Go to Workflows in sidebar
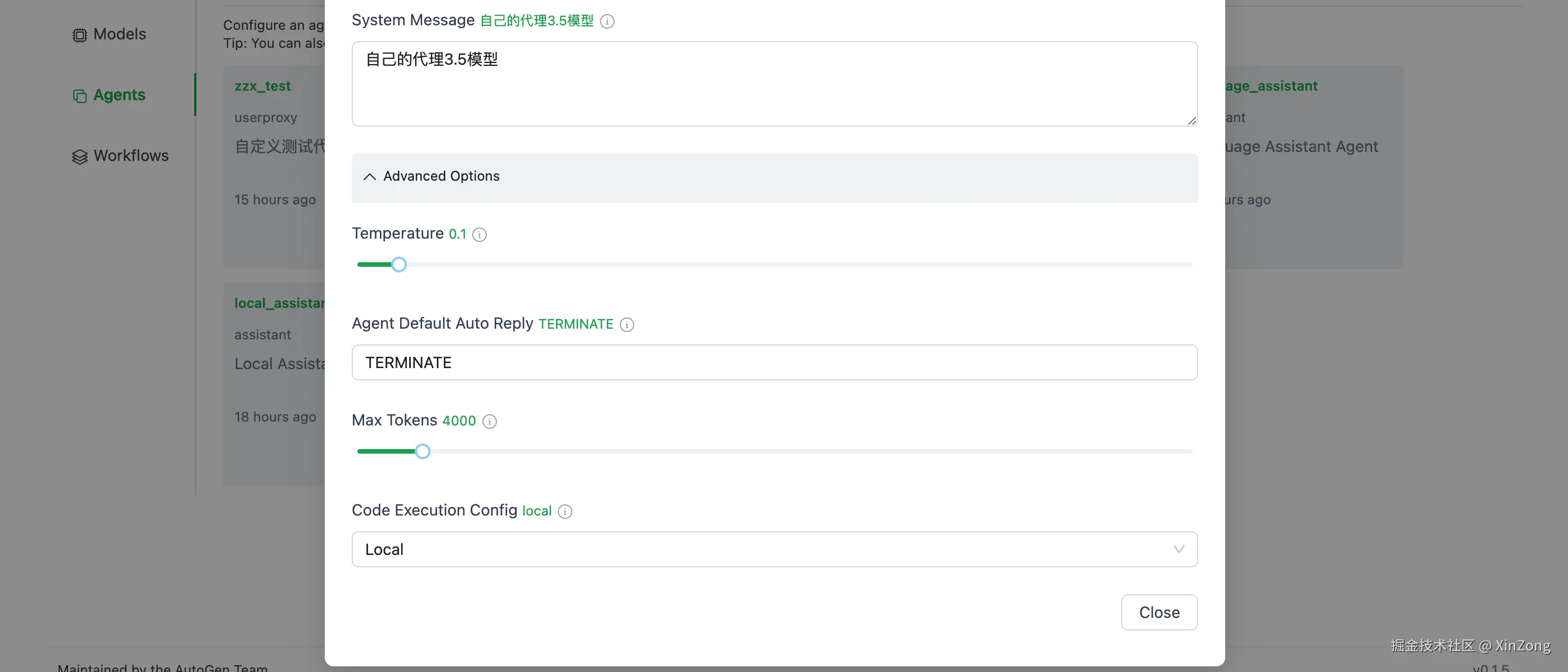 (x=131, y=156)
